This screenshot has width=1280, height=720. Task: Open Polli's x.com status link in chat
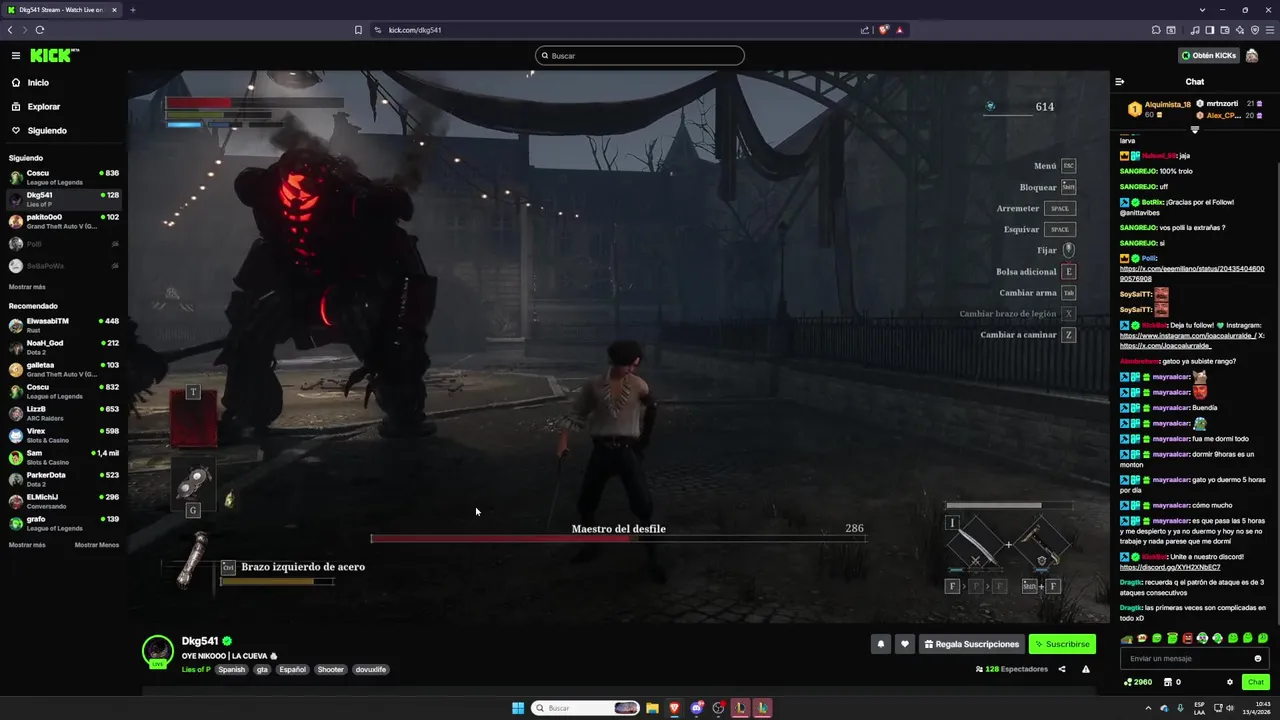(1192, 274)
